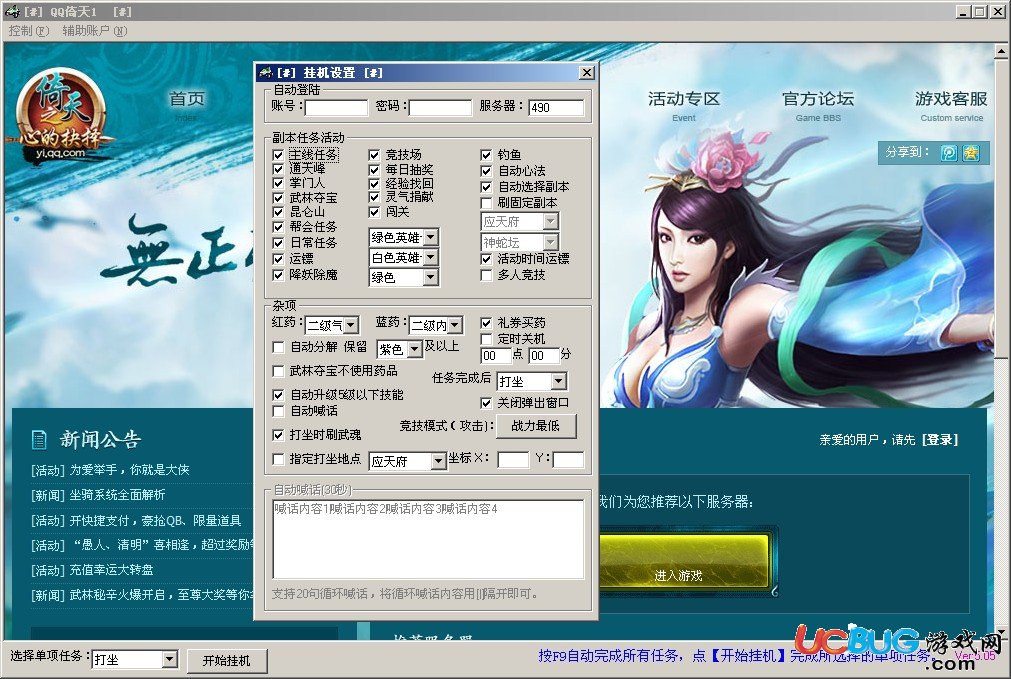Uncheck the 自动选择副本 checkbox
1011x679 pixels.
click(486, 187)
